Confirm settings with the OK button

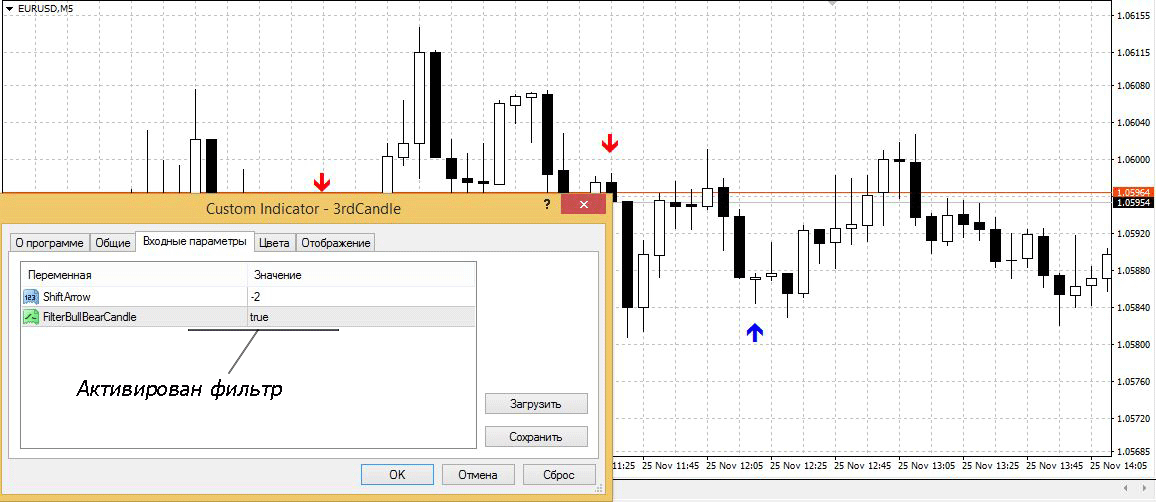pos(397,474)
